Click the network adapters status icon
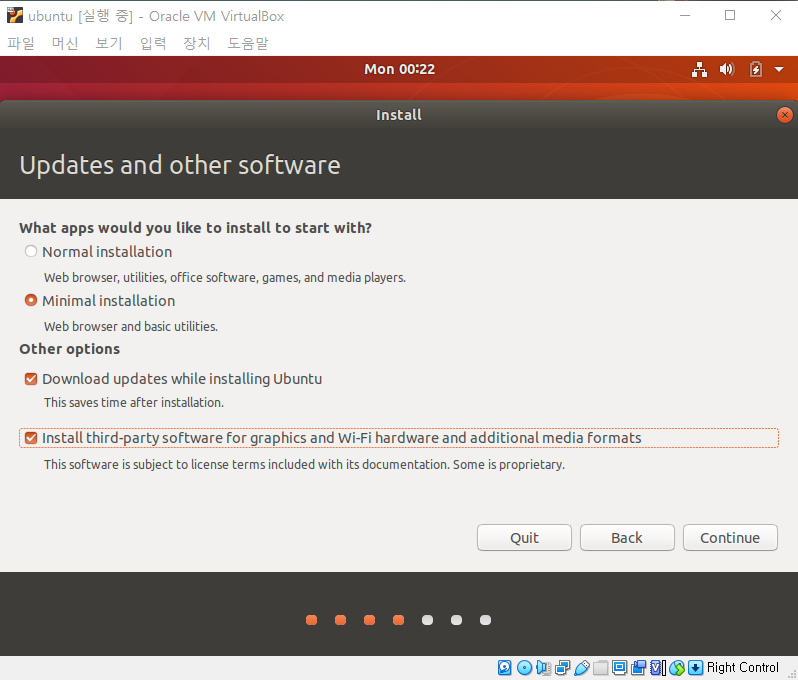 (562, 667)
